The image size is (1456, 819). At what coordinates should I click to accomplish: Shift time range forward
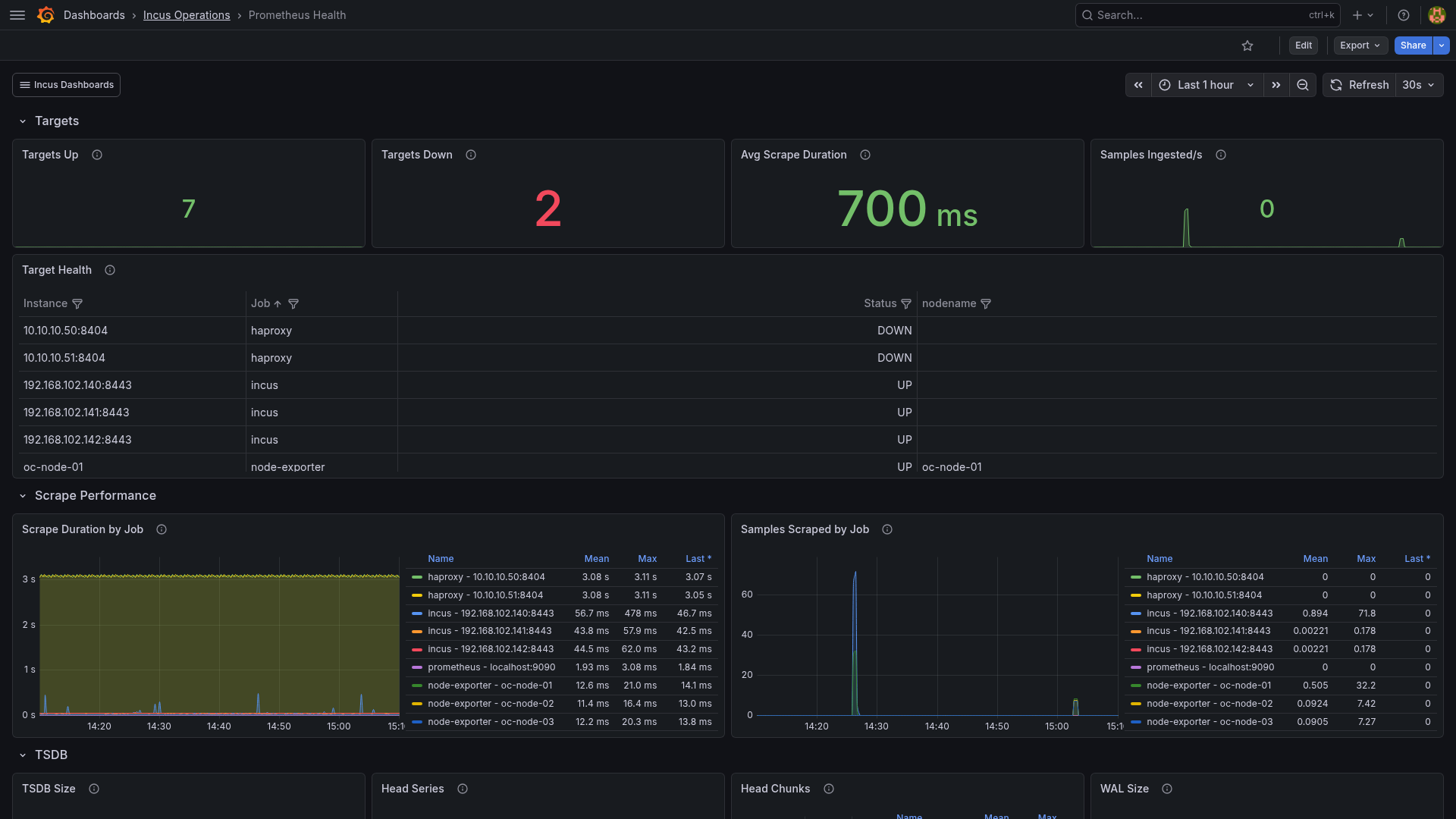1276,85
